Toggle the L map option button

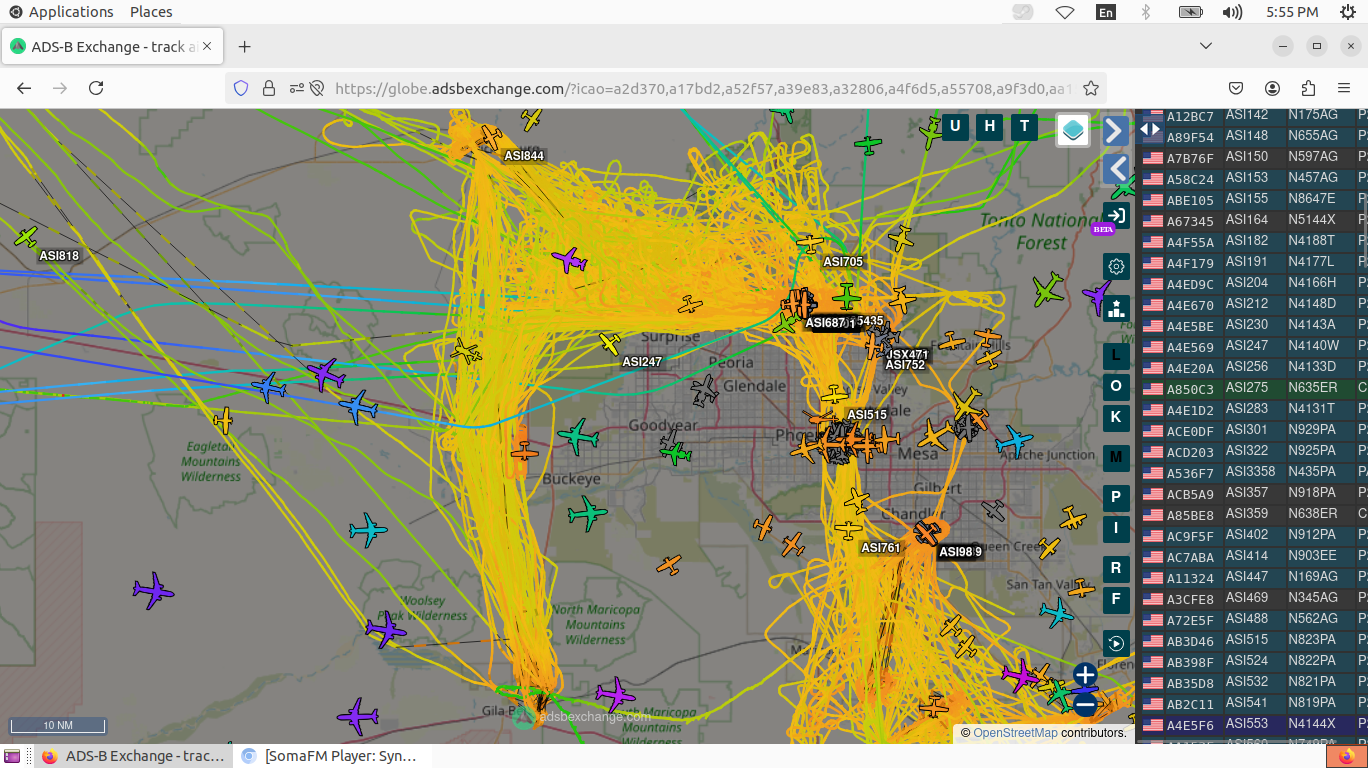[1116, 355]
